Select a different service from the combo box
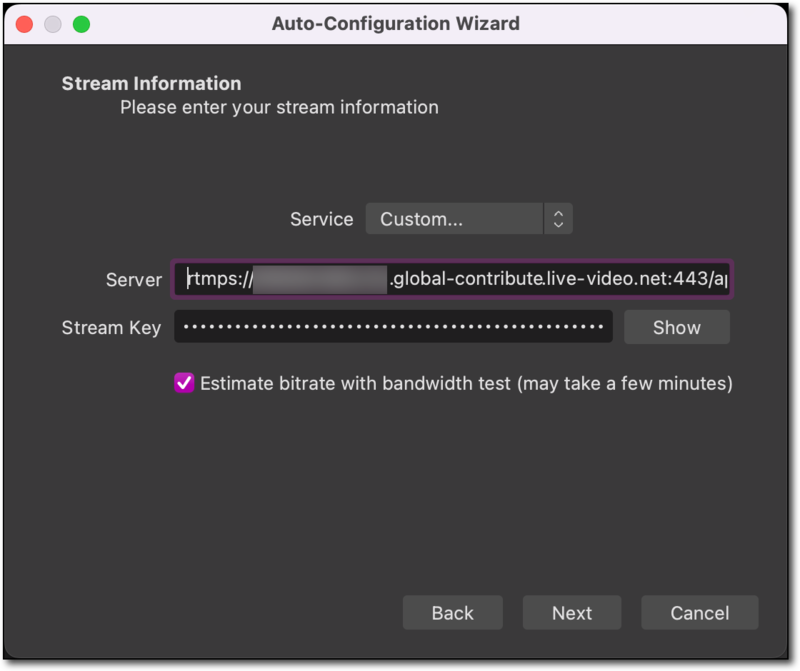The height and width of the screenshot is (671, 800). pos(455,218)
